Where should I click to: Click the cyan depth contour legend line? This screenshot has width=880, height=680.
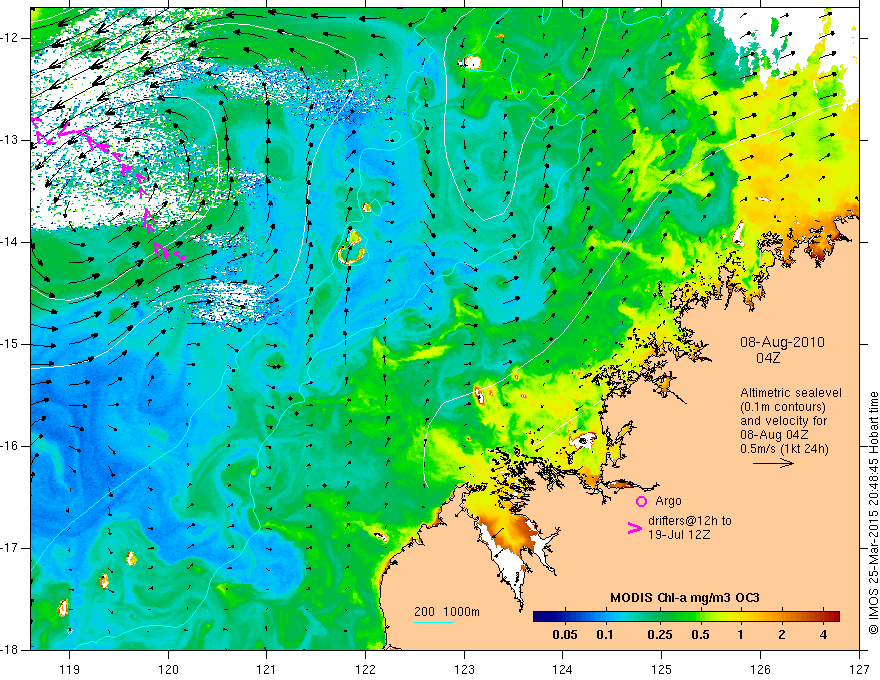click(x=434, y=622)
